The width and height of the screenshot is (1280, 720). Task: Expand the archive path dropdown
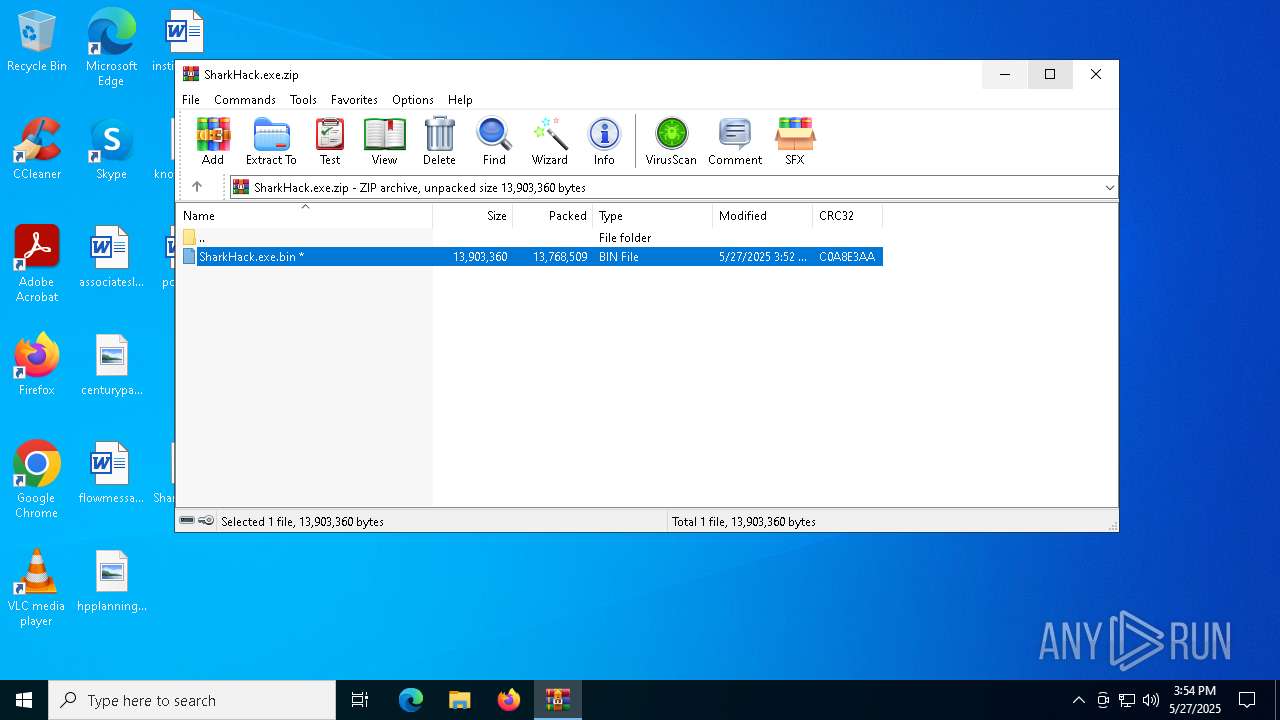pos(1109,188)
